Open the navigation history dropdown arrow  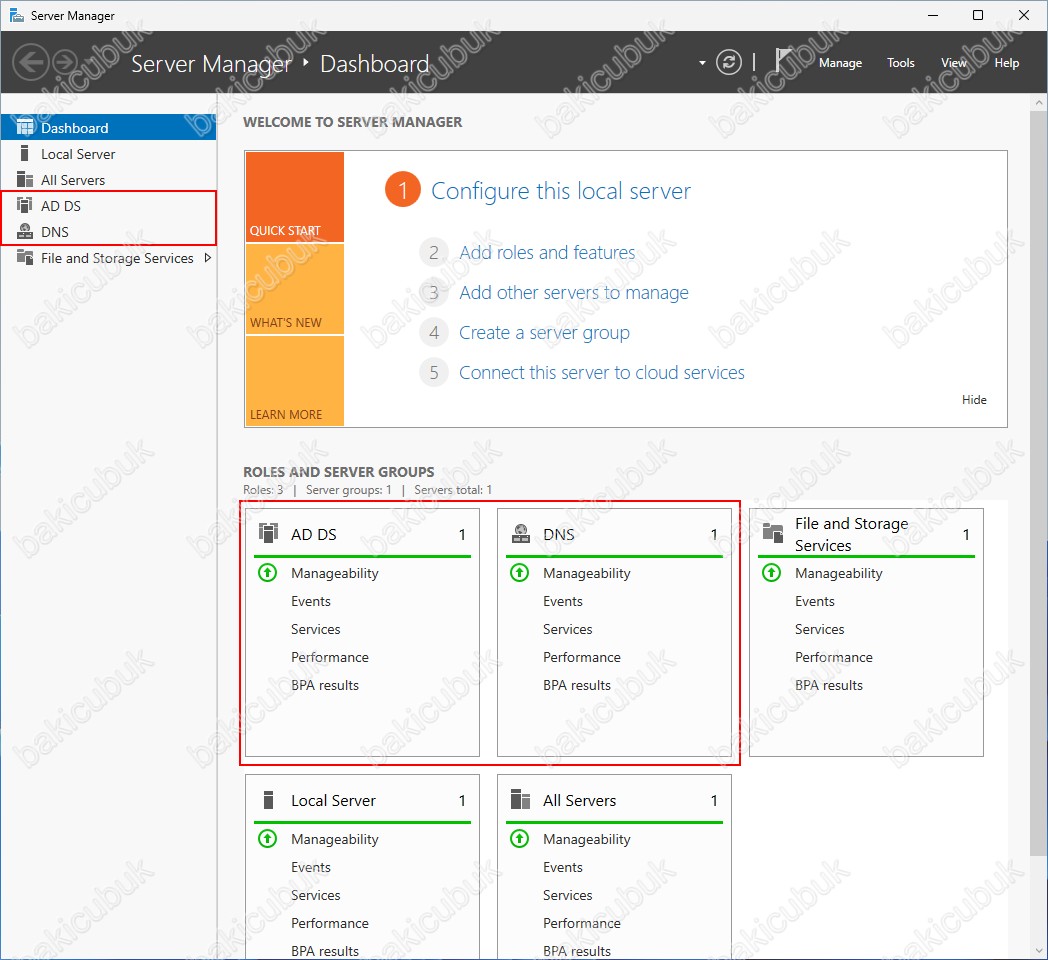(x=702, y=63)
